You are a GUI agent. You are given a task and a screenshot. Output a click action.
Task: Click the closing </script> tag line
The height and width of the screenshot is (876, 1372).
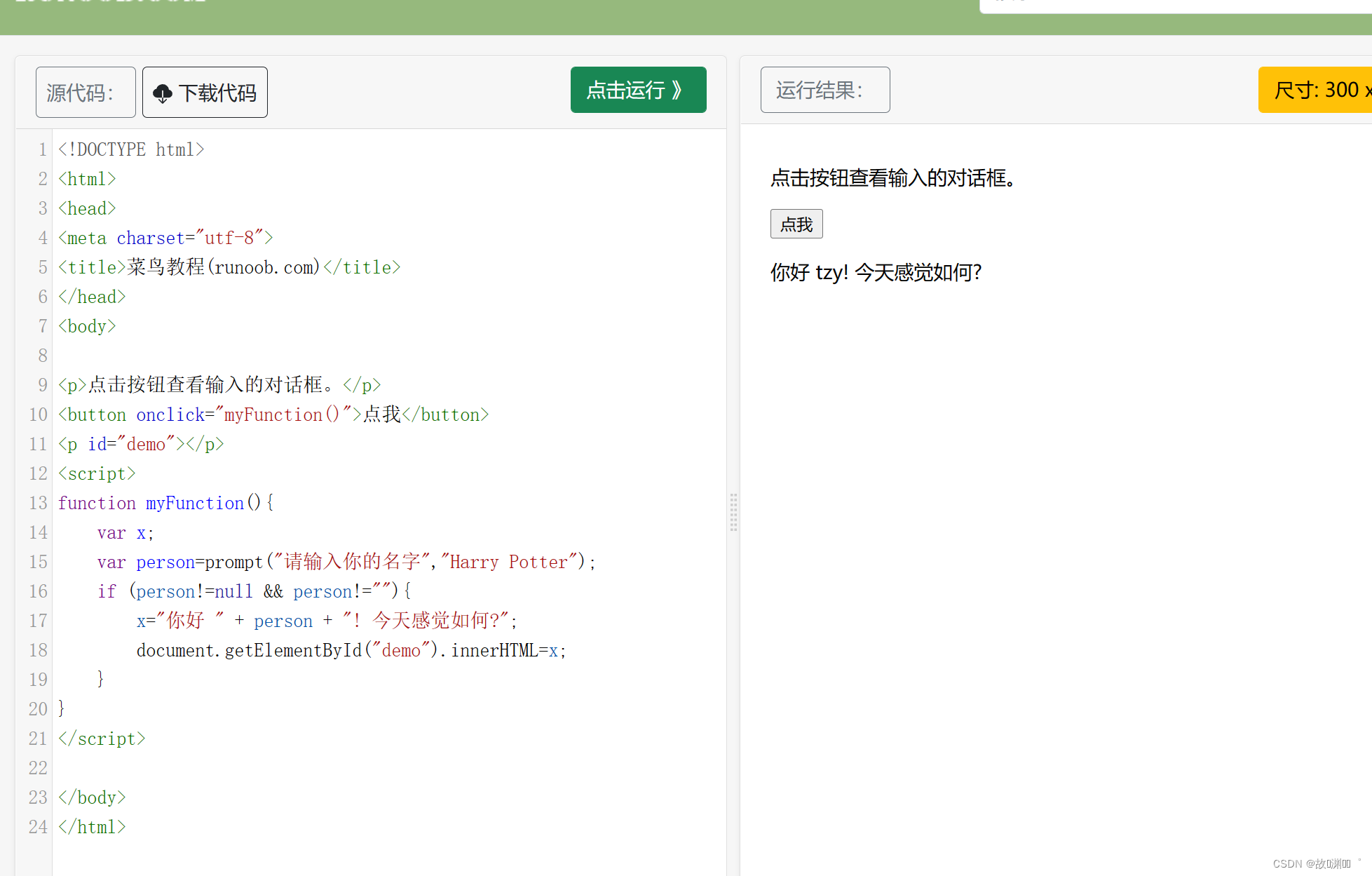tap(102, 739)
